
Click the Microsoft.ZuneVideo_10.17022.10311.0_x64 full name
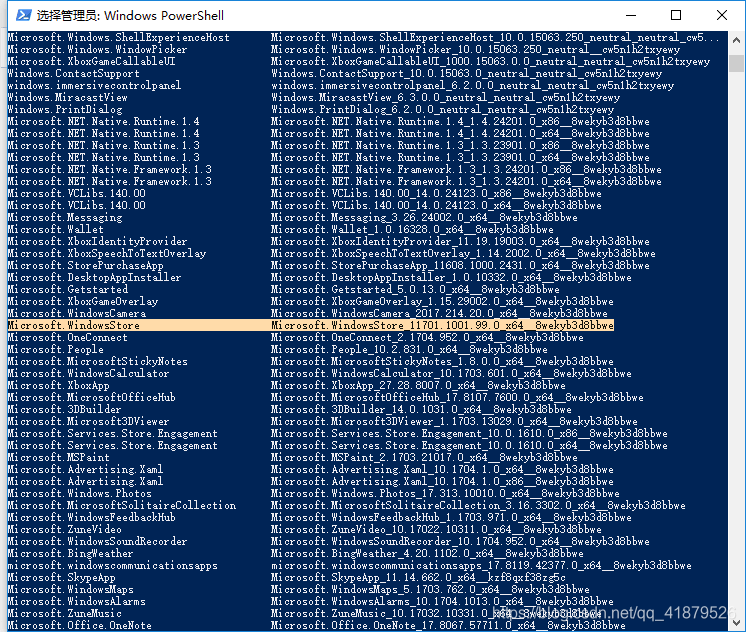coord(436,529)
